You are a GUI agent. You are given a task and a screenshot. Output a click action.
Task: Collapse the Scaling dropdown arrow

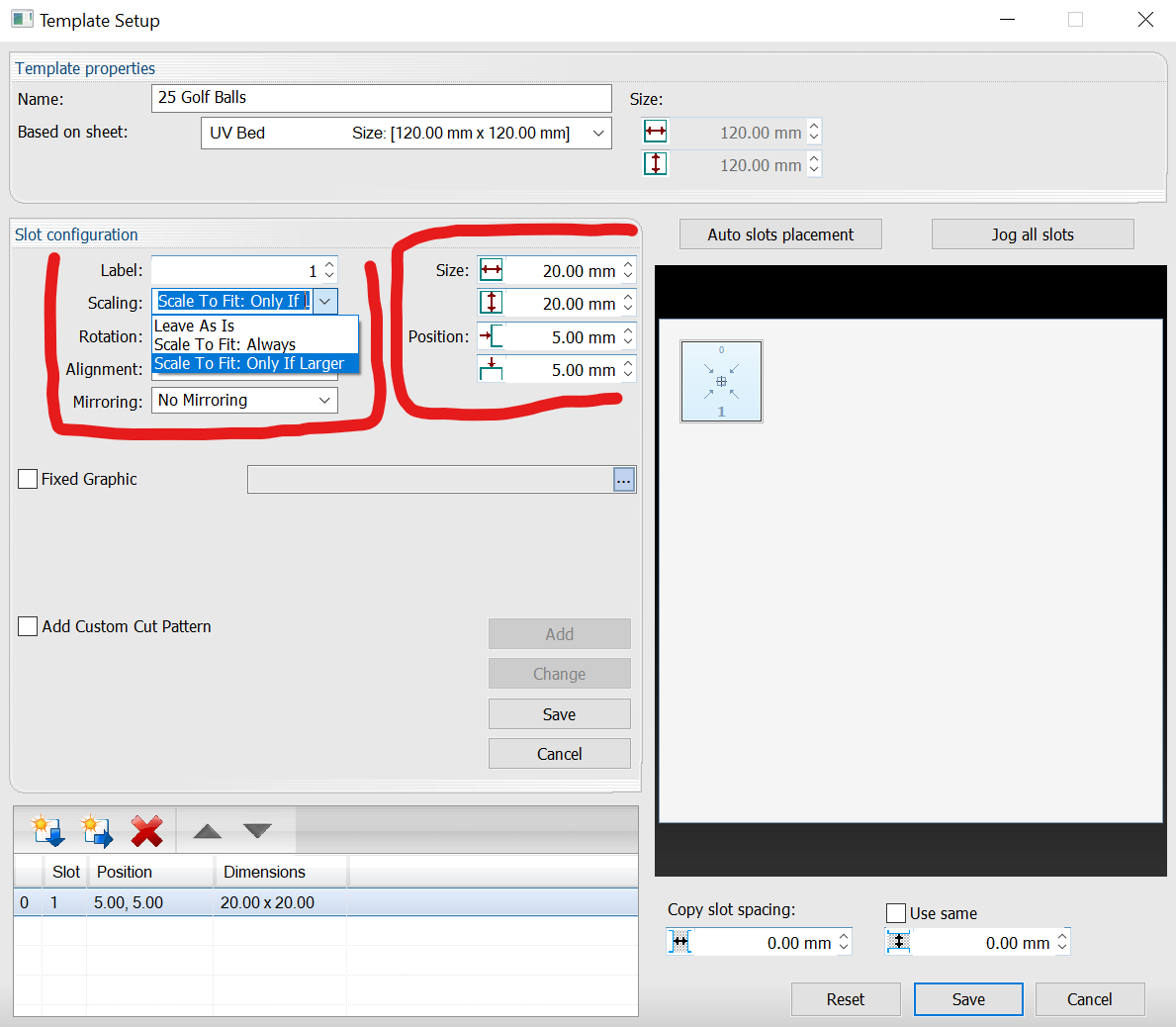click(x=324, y=302)
